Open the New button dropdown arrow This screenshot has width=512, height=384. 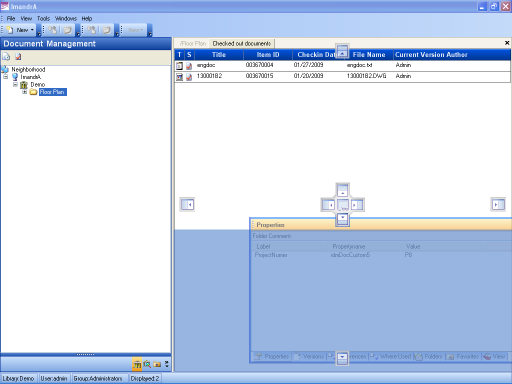coord(32,30)
